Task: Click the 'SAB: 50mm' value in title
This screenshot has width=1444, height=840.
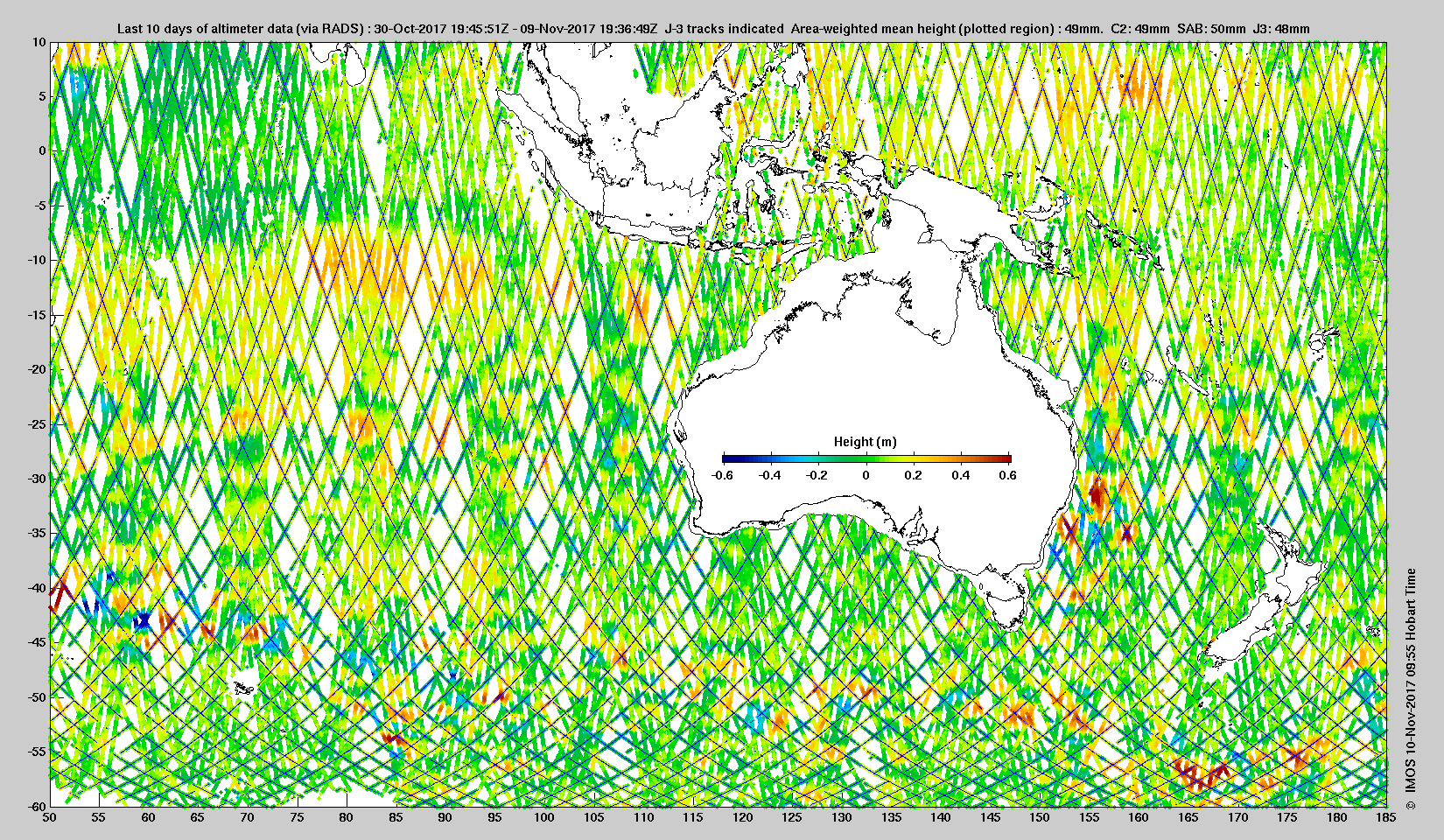Action: point(1210,29)
